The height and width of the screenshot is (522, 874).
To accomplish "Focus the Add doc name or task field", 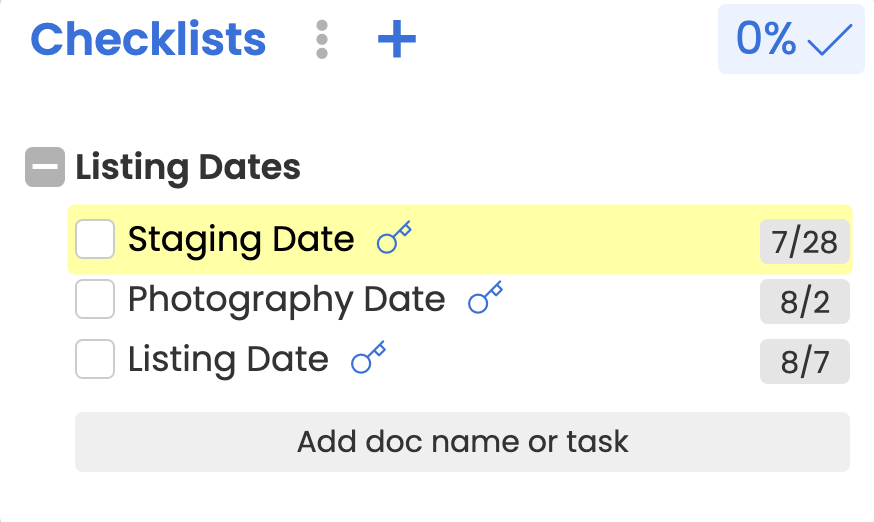I will pyautogui.click(x=462, y=441).
